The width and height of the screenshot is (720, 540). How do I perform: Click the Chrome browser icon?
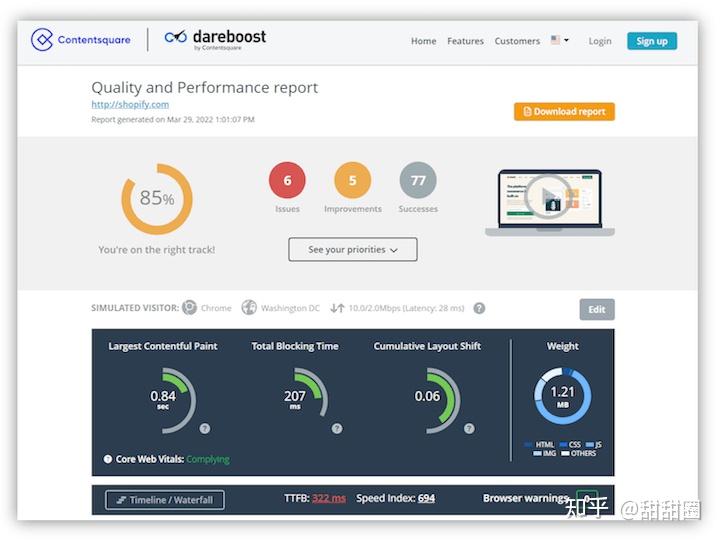point(189,307)
